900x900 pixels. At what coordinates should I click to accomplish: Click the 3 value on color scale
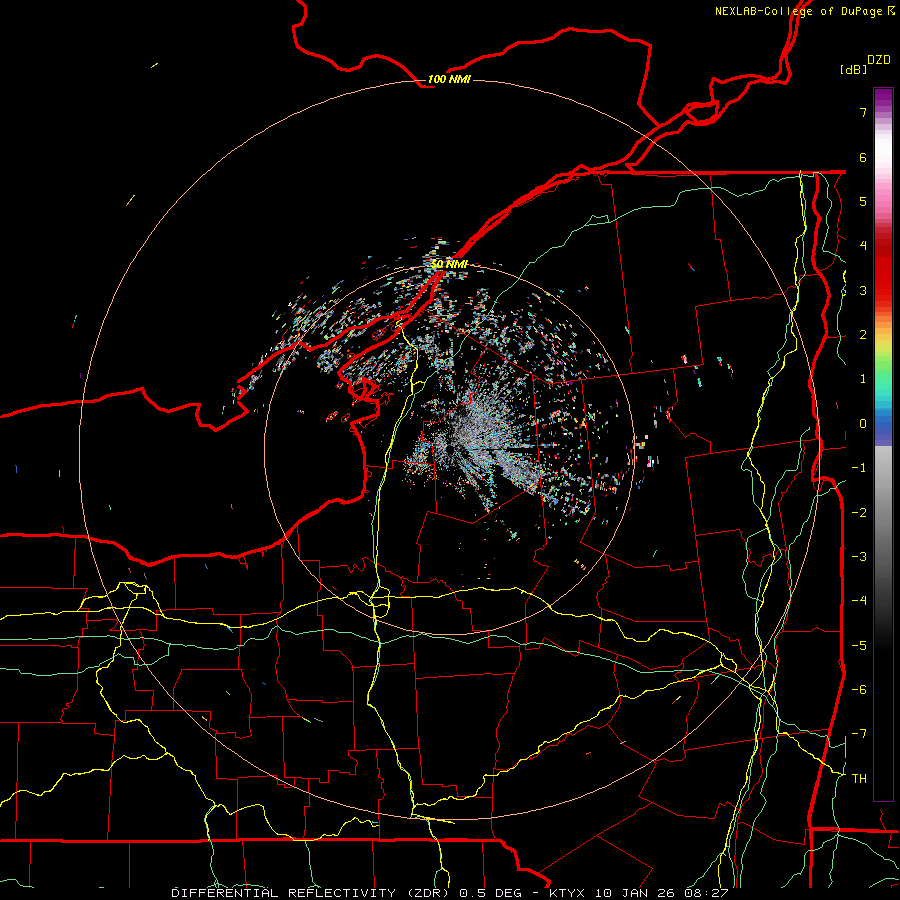click(x=863, y=290)
